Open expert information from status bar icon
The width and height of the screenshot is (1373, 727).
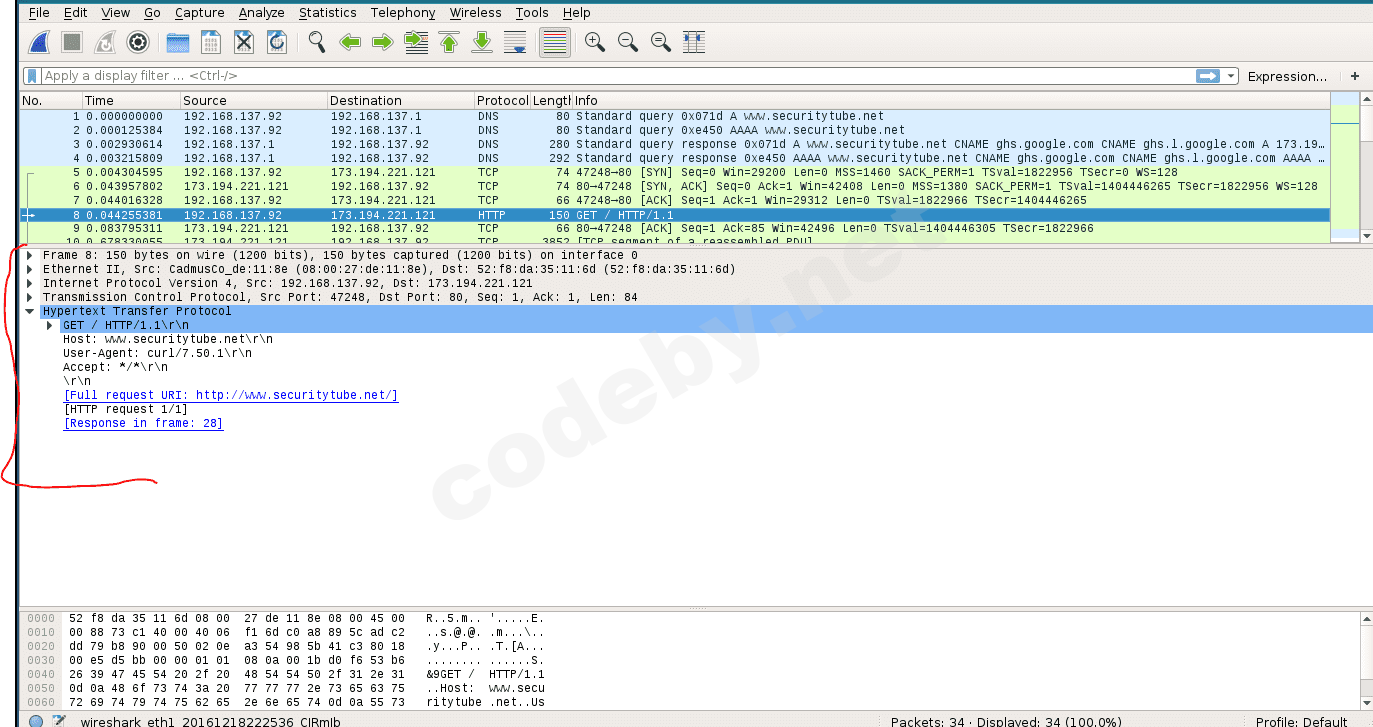pyautogui.click(x=36, y=721)
